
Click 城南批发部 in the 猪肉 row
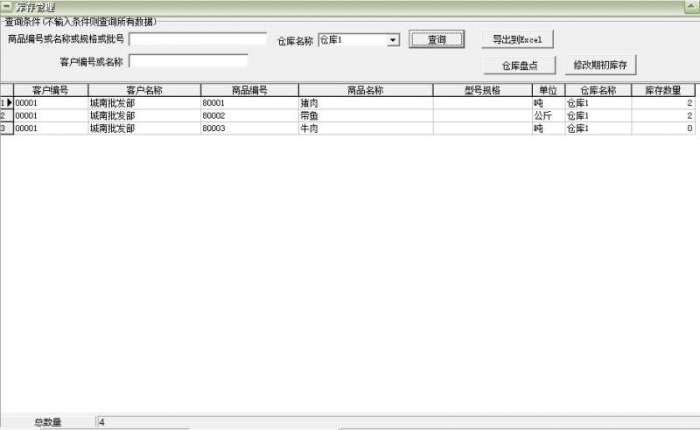[144, 103]
